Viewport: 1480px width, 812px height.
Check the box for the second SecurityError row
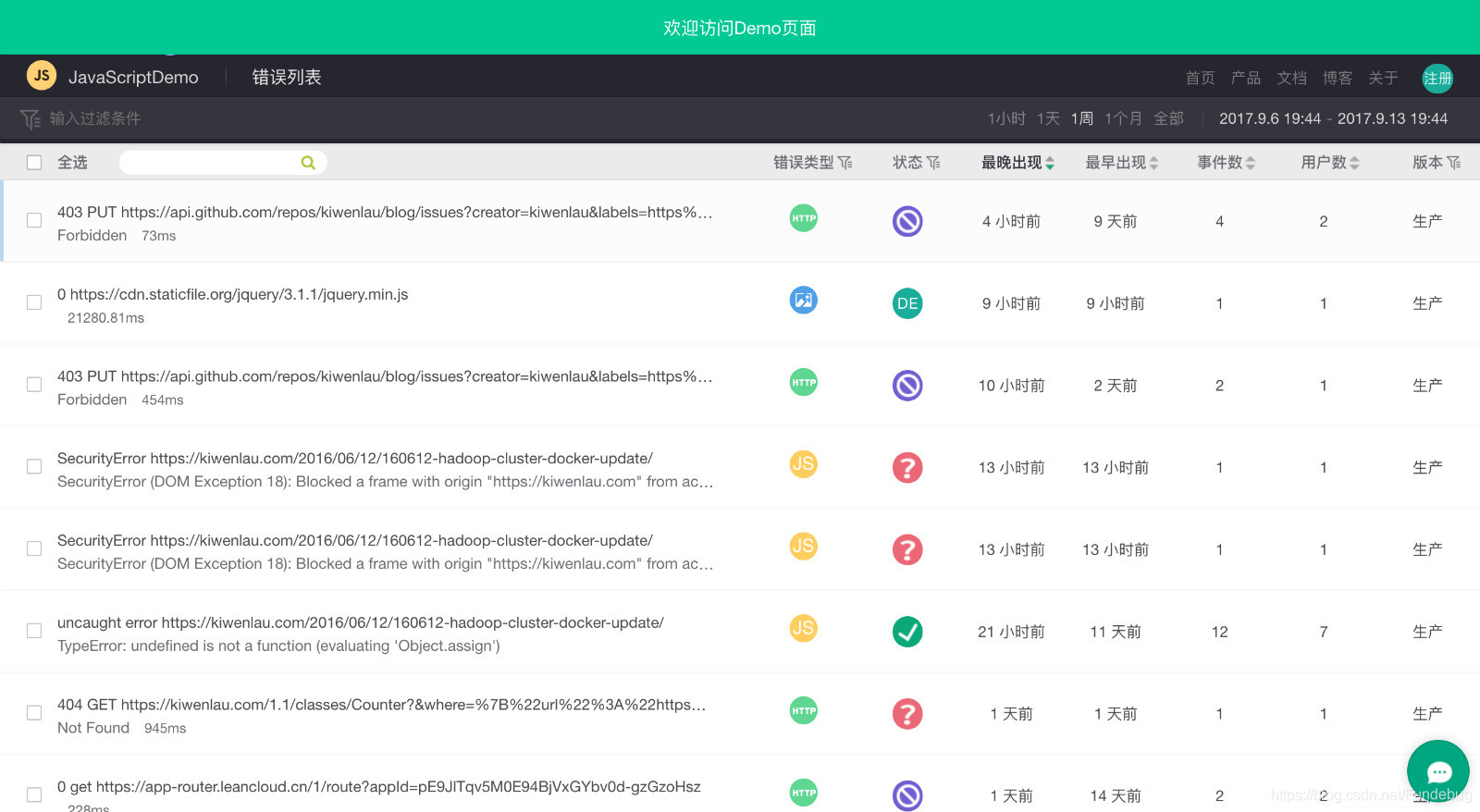(x=34, y=548)
